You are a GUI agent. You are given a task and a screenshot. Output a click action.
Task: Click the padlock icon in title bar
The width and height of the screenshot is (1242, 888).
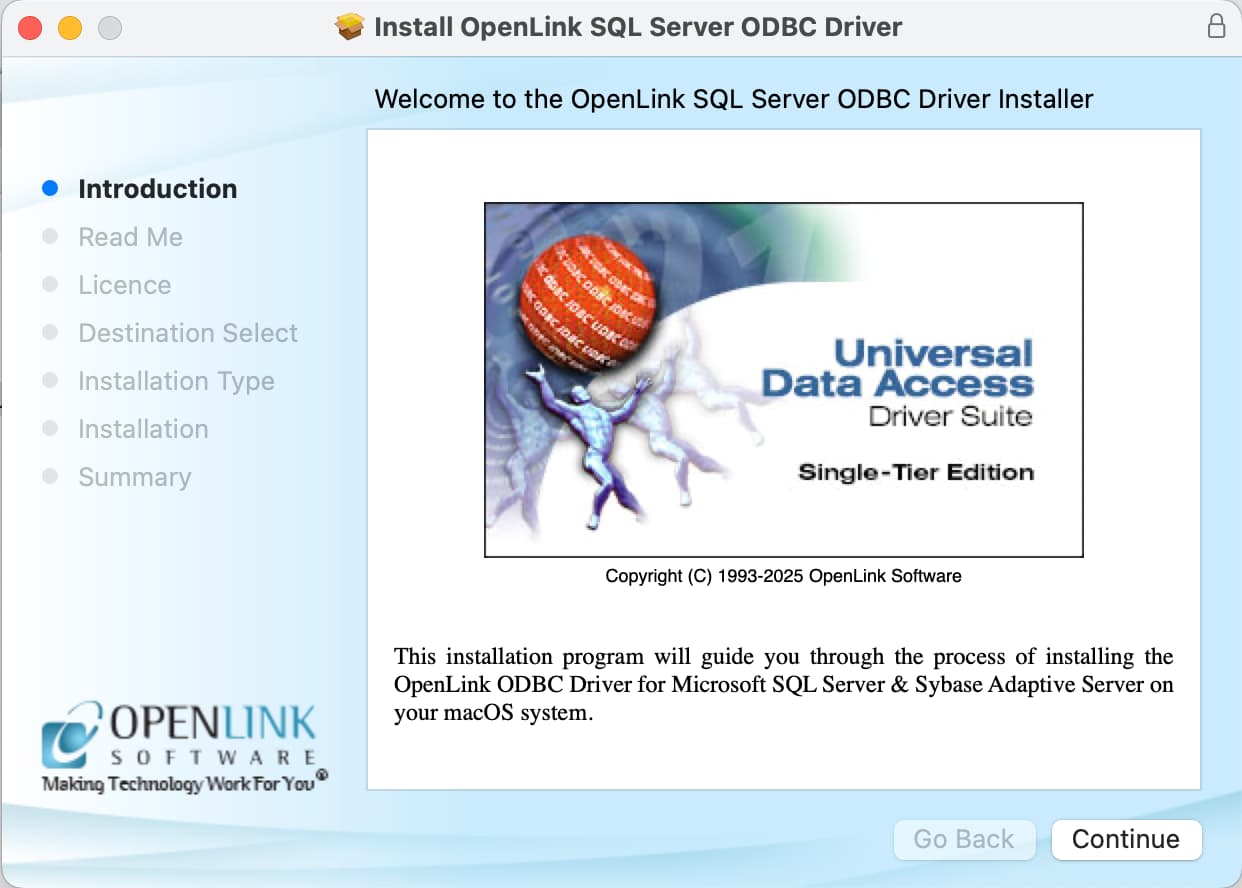(1216, 27)
